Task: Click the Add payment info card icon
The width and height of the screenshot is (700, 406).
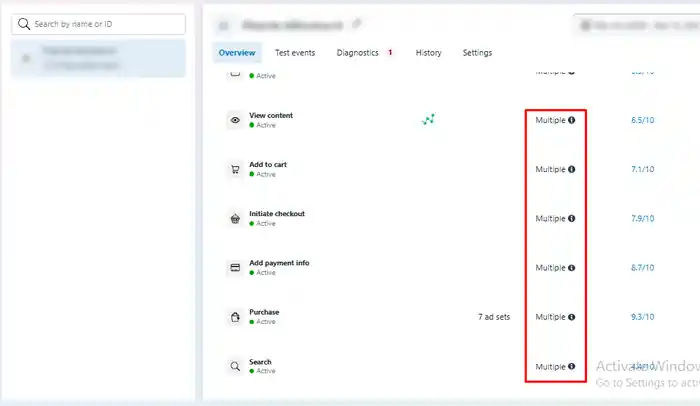Action: click(x=235, y=268)
